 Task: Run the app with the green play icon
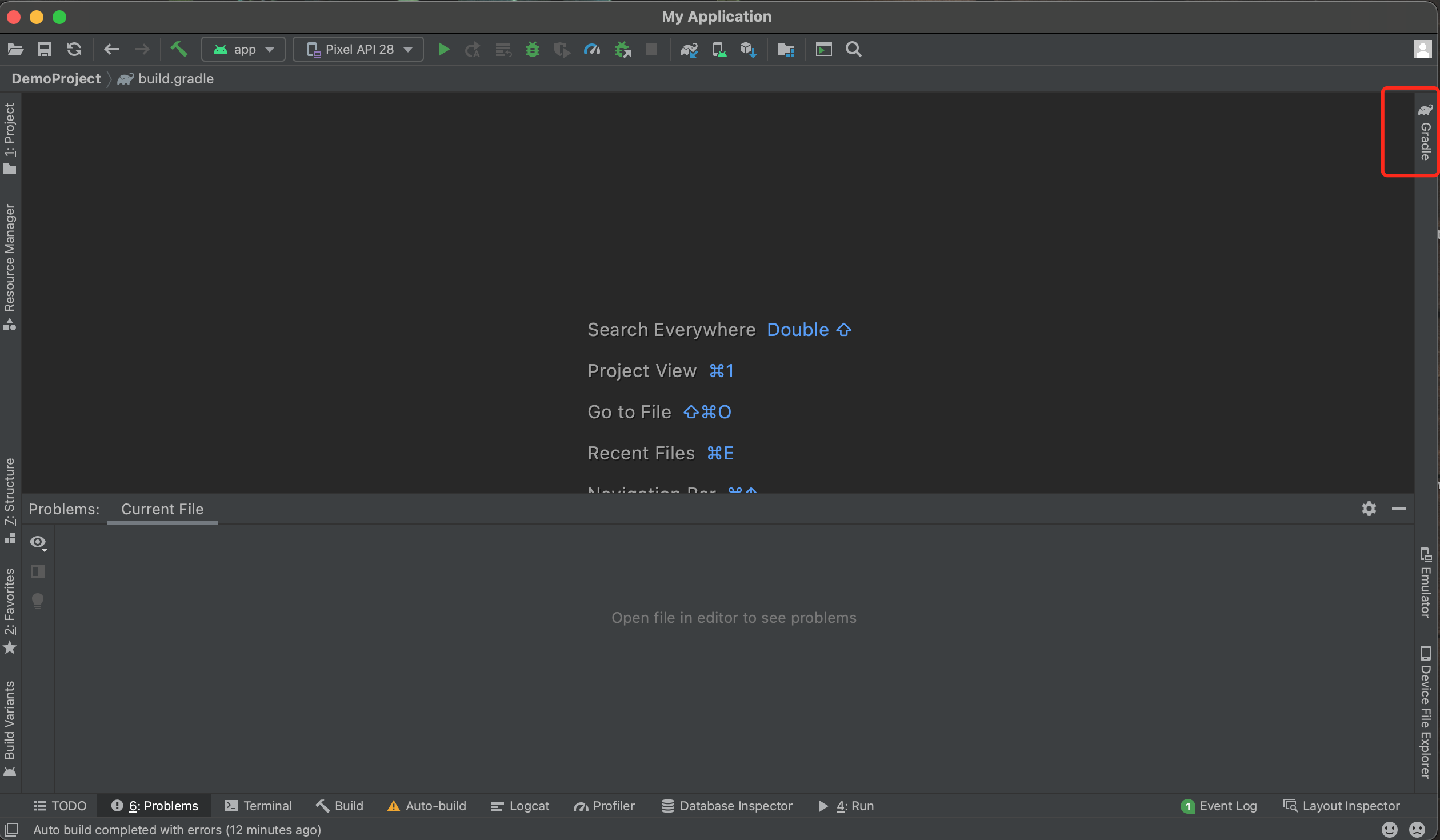pyautogui.click(x=443, y=49)
